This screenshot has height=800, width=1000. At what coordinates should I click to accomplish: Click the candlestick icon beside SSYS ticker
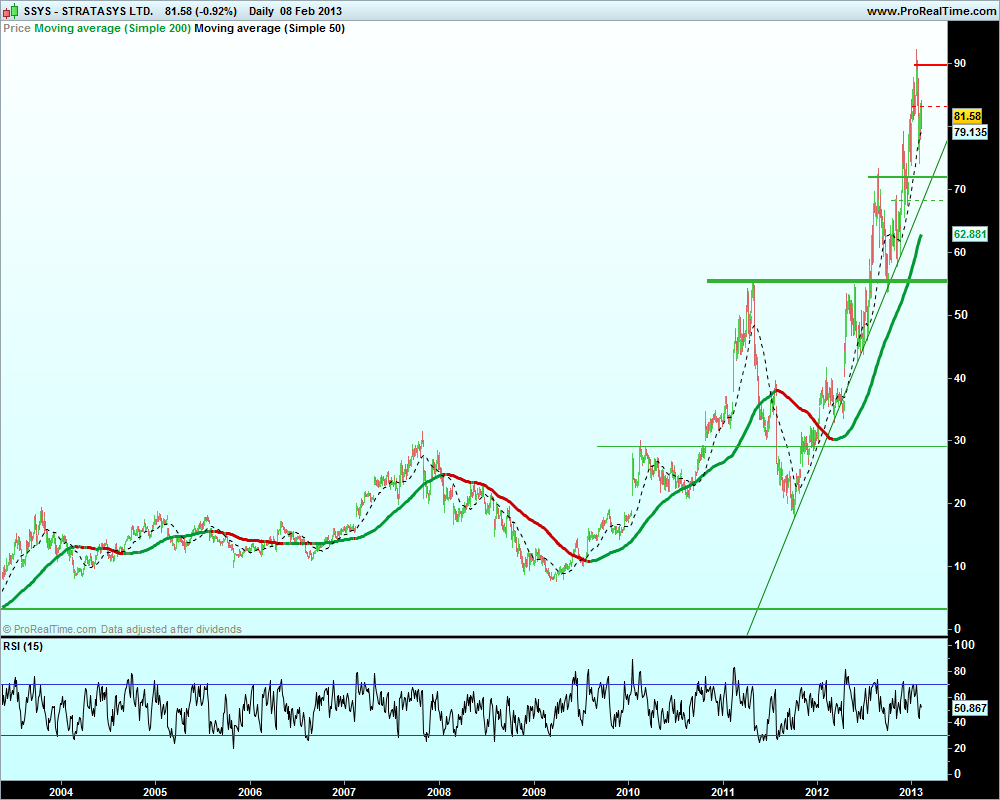[x=11, y=11]
